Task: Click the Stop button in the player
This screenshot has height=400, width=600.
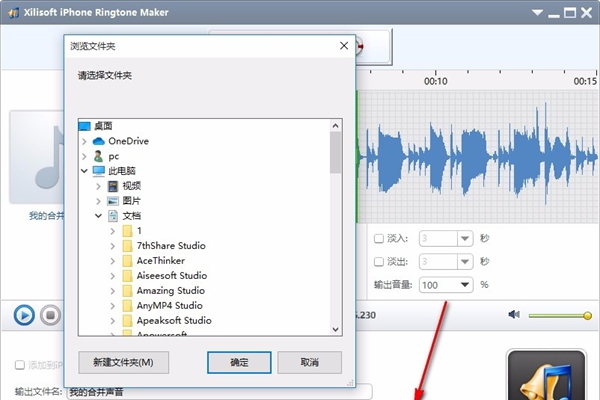Action: coord(50,315)
